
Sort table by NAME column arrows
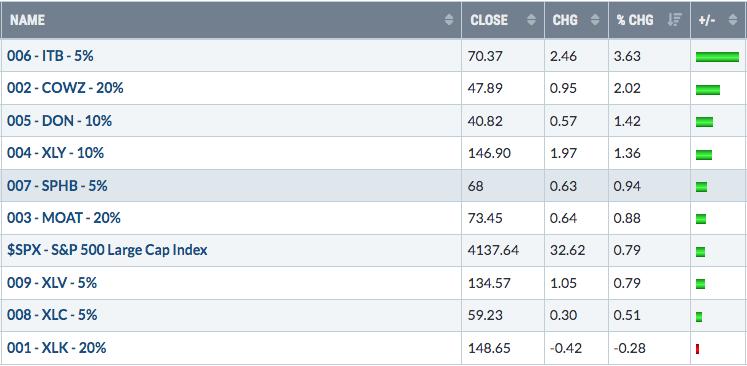(x=449, y=20)
